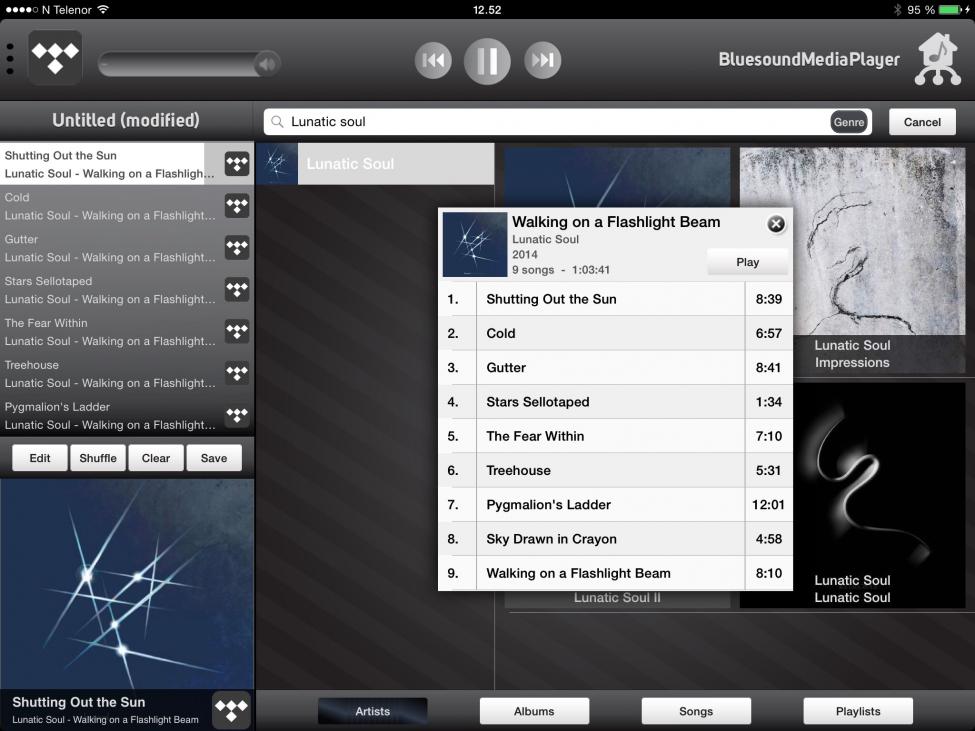
Task: Switch to the Playlists tab
Action: [x=858, y=711]
